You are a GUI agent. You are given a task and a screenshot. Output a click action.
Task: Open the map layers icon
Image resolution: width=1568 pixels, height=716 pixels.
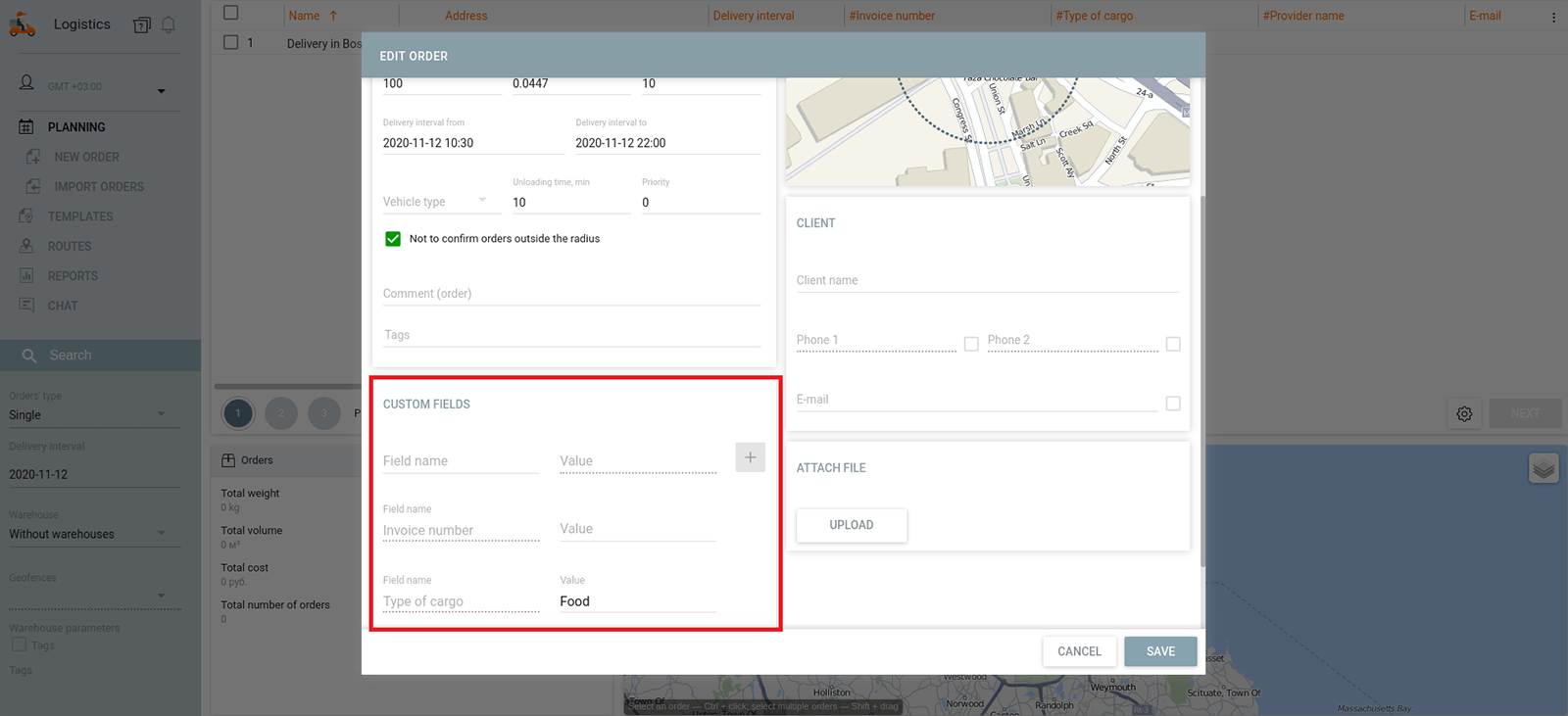tap(1543, 469)
